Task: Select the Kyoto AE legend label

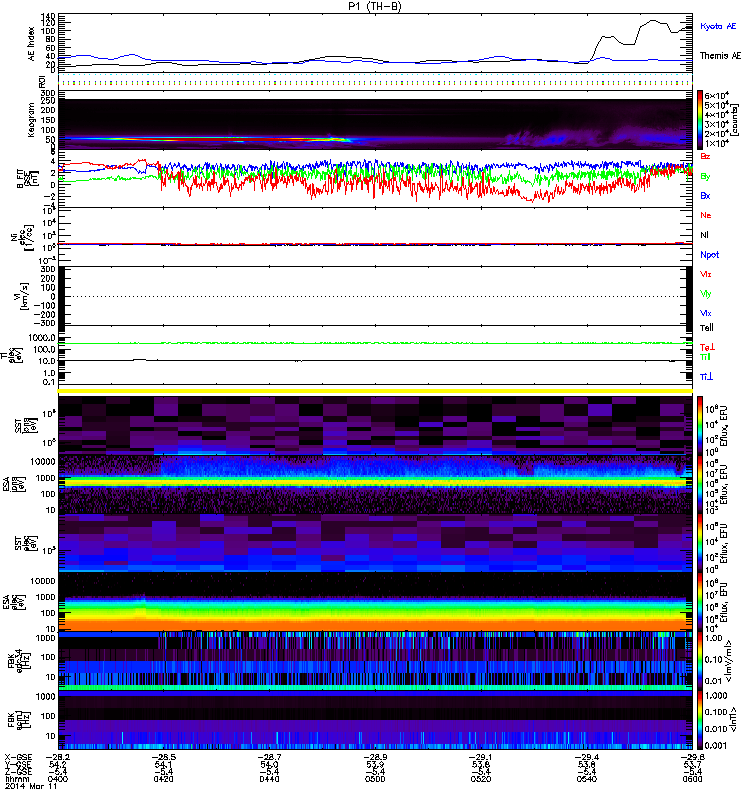Action: (718, 25)
